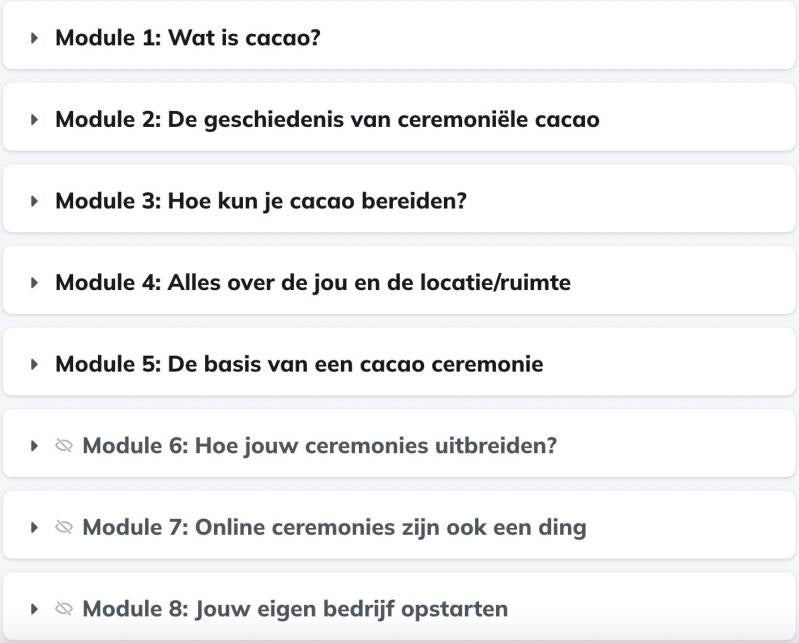Click the hidden-eye icon on Module 6
This screenshot has width=799, height=643.
point(64,445)
